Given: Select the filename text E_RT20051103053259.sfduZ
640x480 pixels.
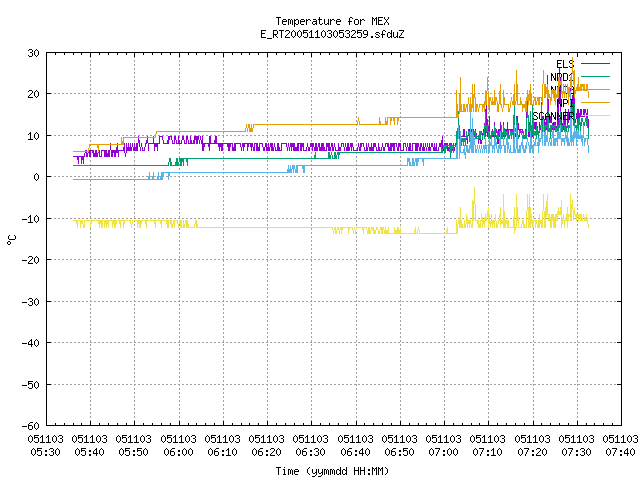Looking at the screenshot, I should [x=332, y=34].
